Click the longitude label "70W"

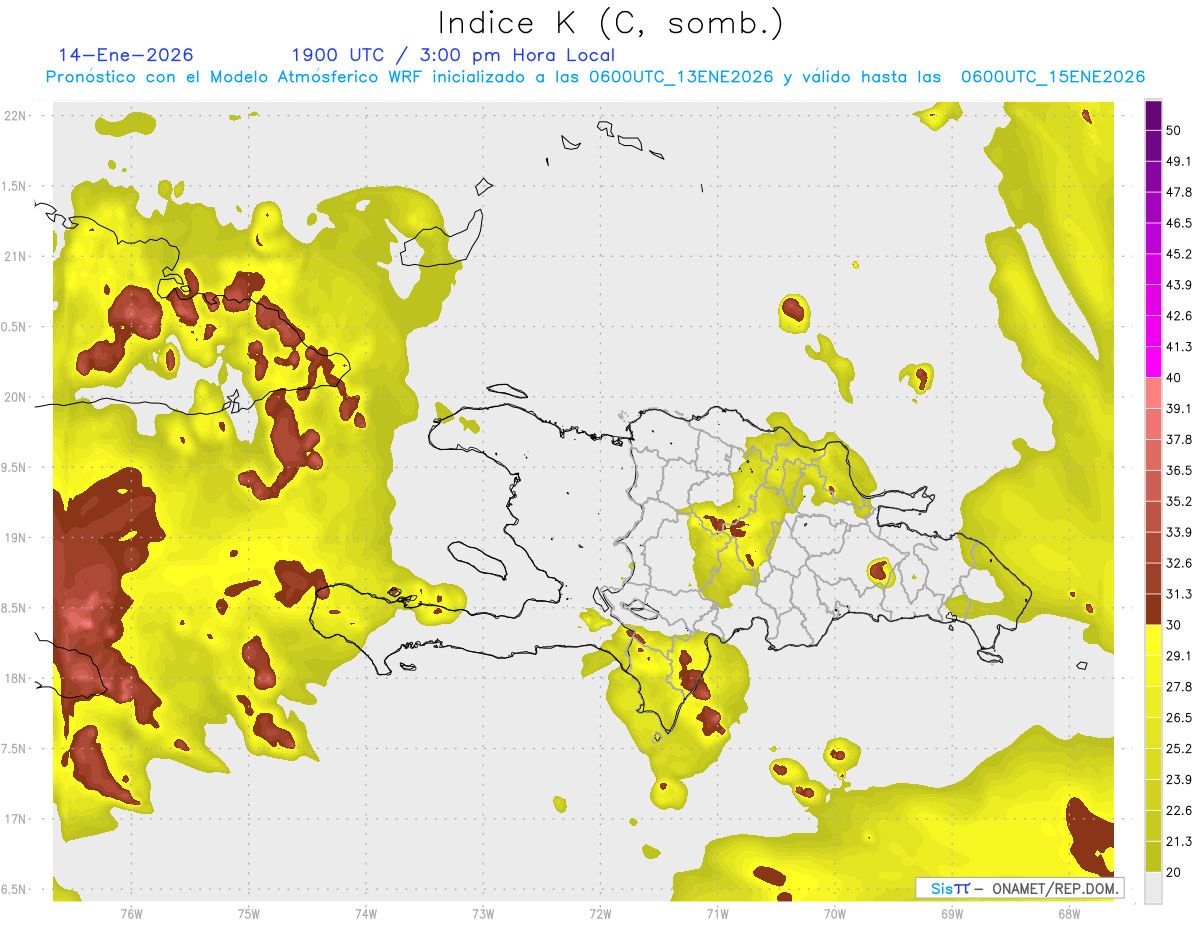(834, 914)
